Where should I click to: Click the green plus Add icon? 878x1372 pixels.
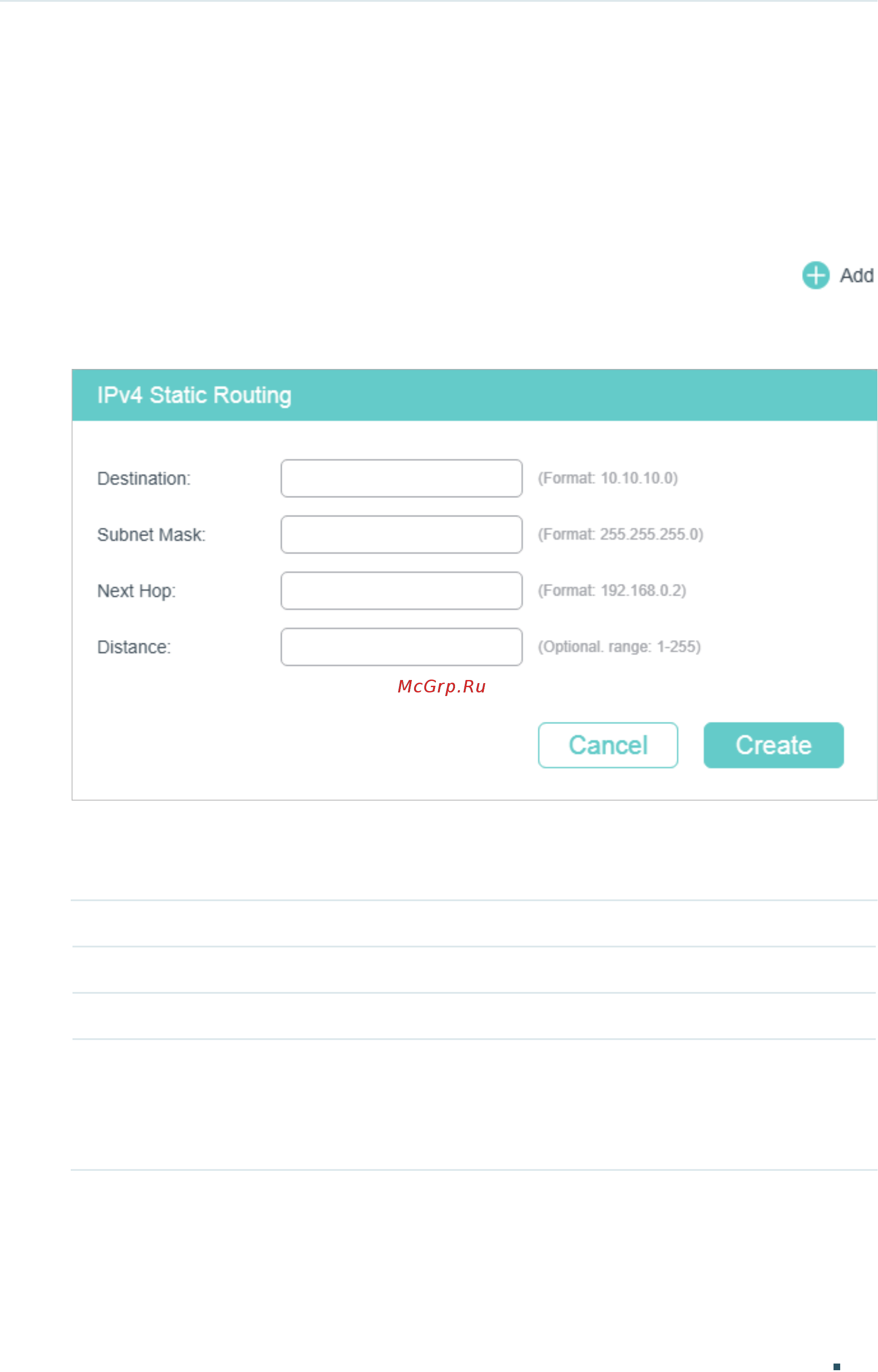(816, 275)
